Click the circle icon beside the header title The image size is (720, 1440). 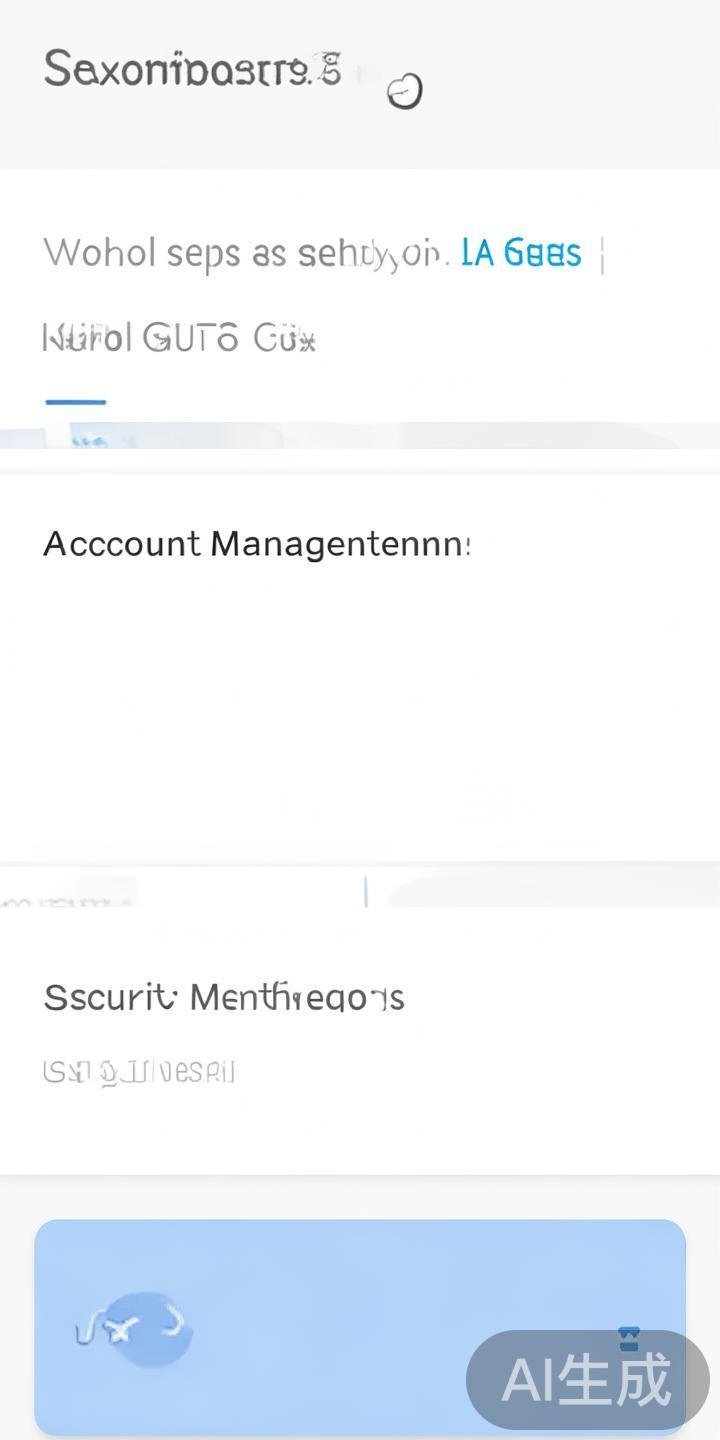pos(405,91)
